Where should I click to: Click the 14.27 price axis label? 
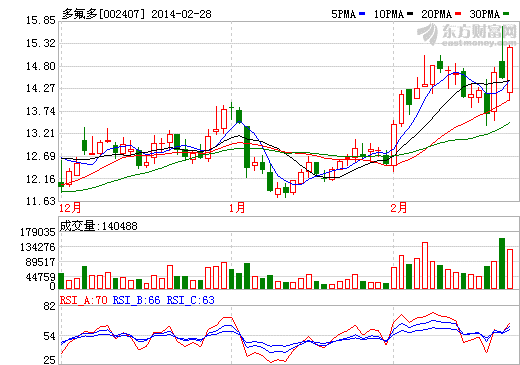[41, 88]
